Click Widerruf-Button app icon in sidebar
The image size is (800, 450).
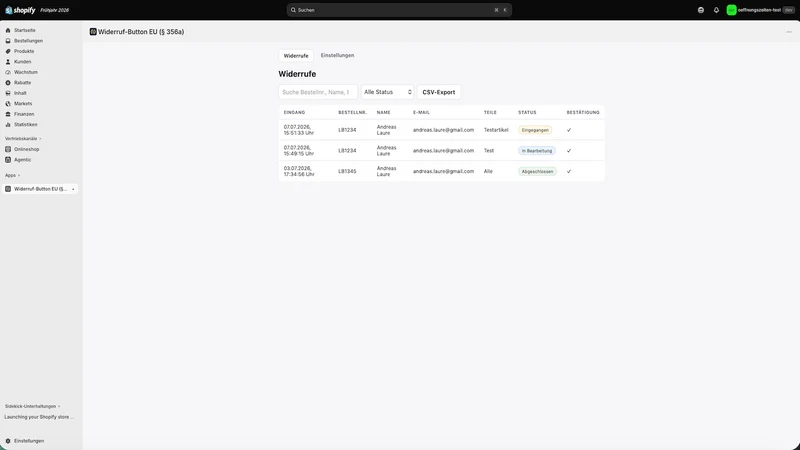8,189
